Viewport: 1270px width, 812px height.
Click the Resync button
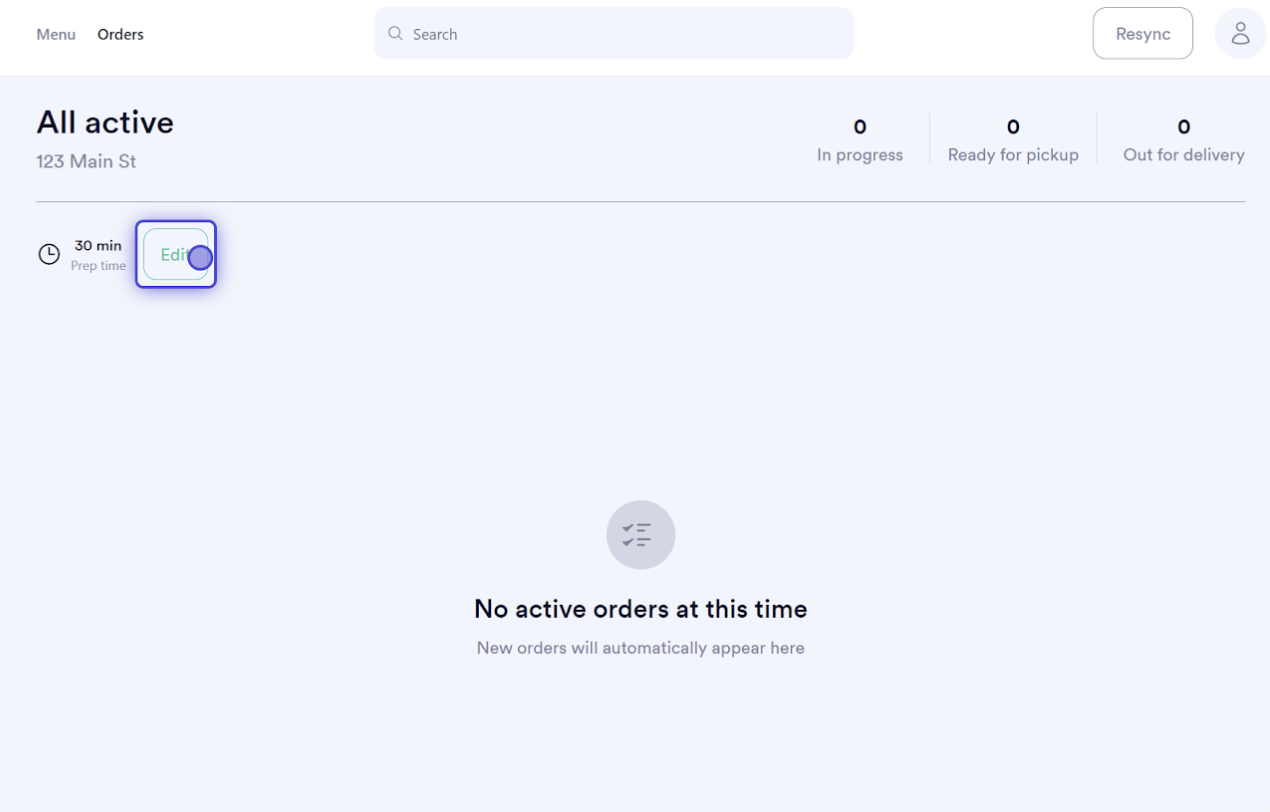pos(1142,33)
